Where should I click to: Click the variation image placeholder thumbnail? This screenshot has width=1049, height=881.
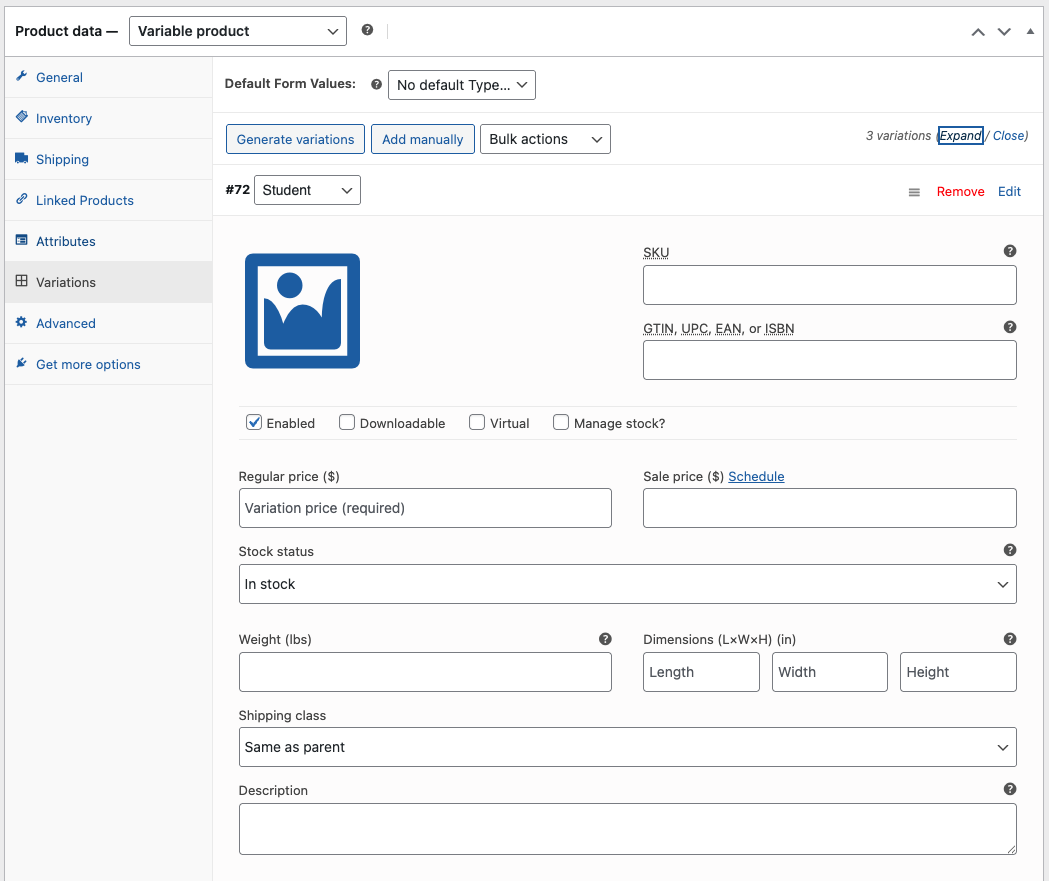(302, 311)
